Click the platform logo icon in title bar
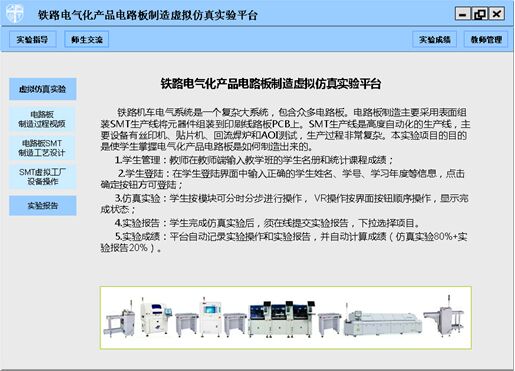Image resolution: width=515 pixels, height=371 pixels. 15,14
